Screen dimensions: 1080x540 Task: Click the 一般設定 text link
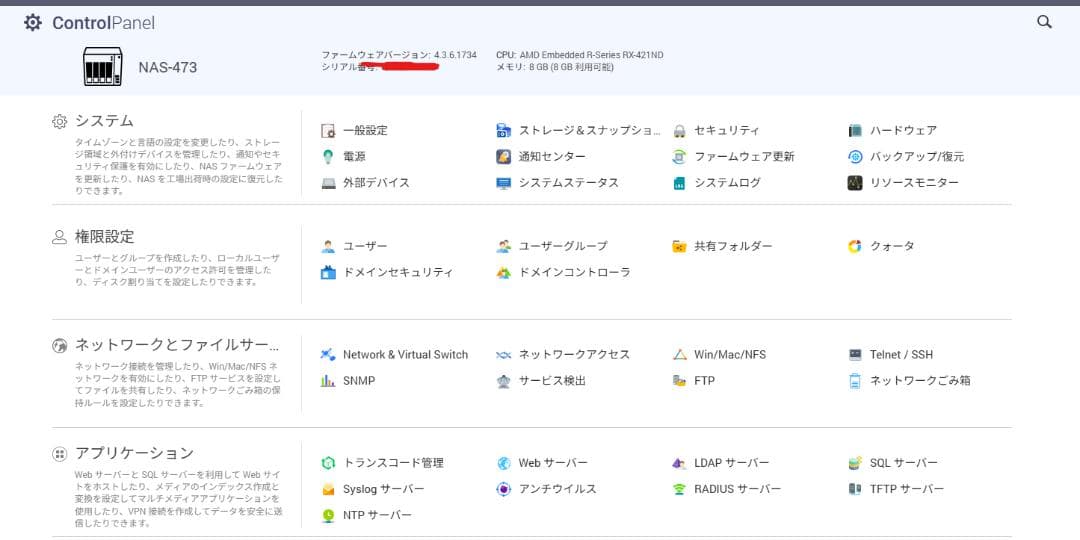tap(365, 131)
